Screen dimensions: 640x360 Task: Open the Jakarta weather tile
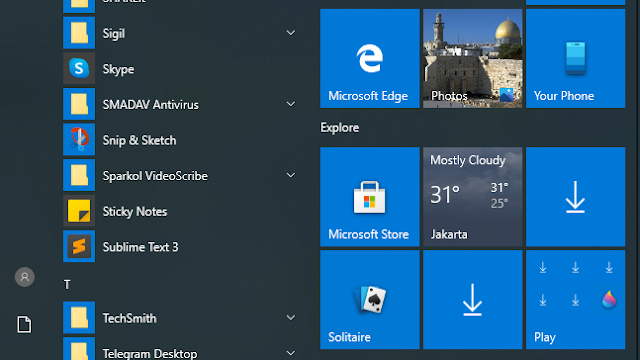tap(473, 197)
